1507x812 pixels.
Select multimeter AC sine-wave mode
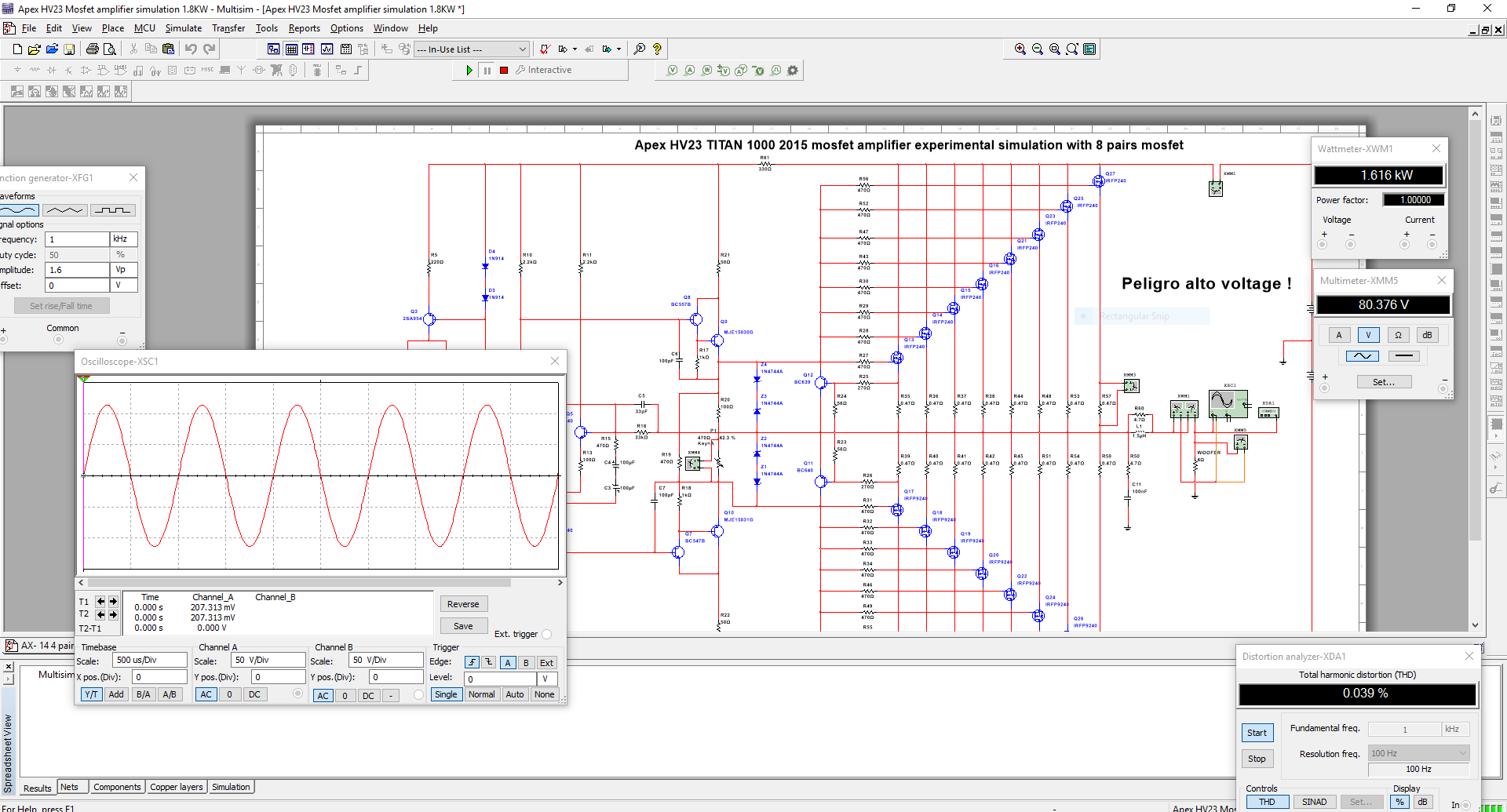[1363, 356]
